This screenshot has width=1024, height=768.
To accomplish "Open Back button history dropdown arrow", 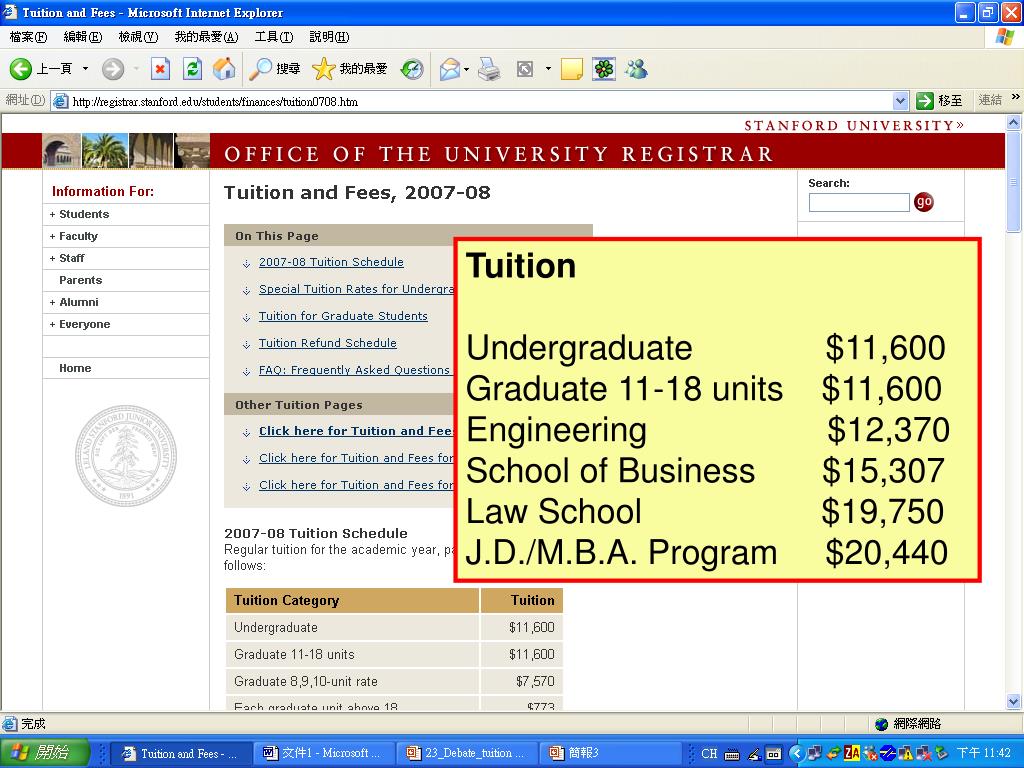I will point(85,69).
